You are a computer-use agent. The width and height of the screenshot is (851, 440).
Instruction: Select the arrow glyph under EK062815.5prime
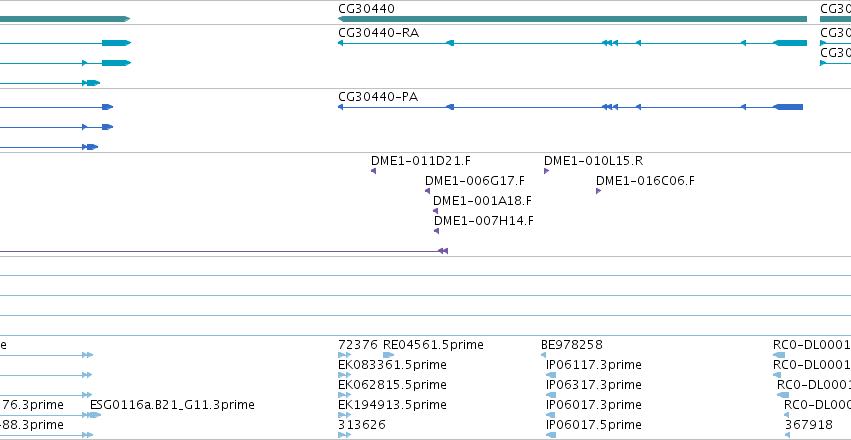tap(345, 395)
